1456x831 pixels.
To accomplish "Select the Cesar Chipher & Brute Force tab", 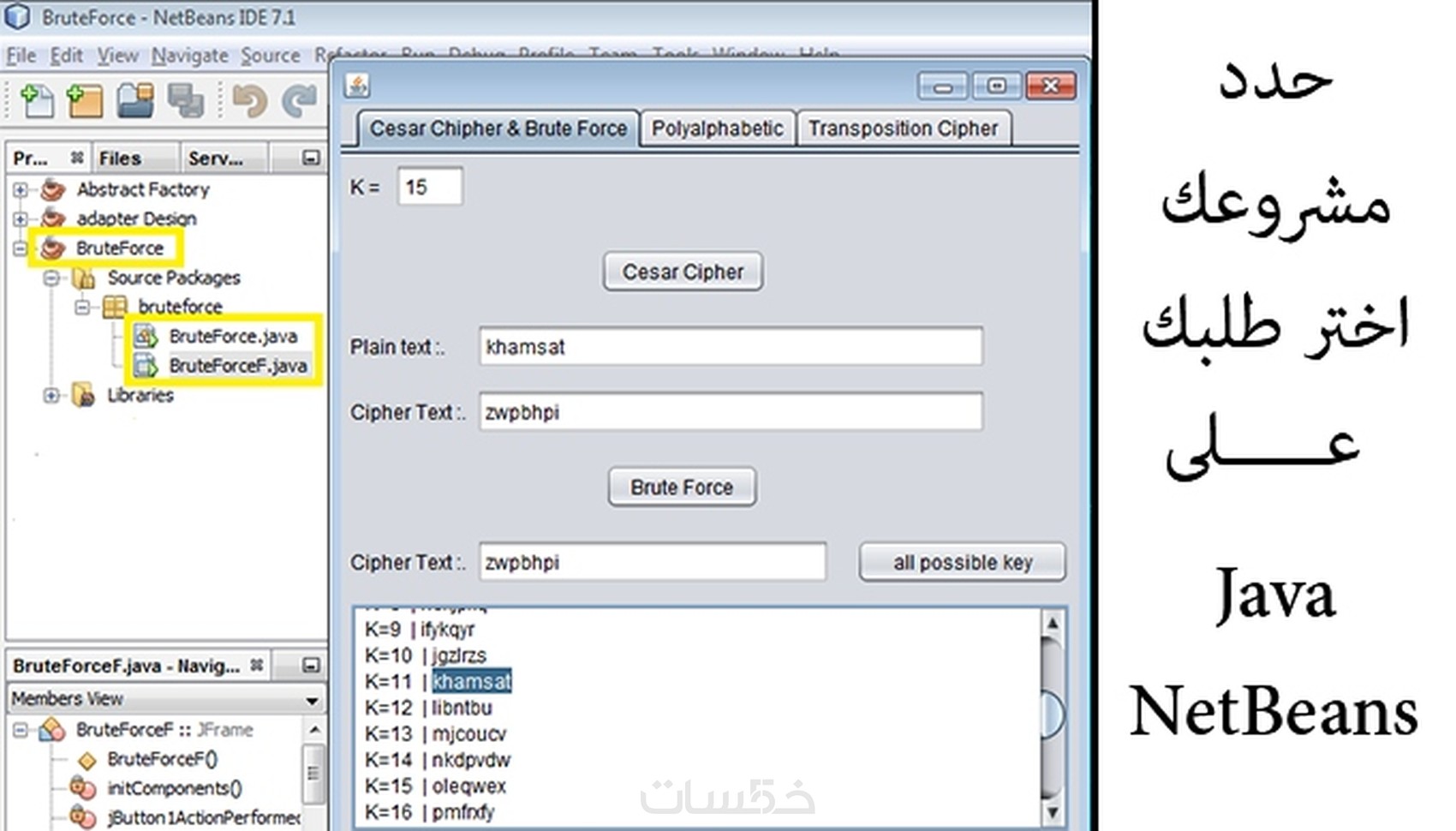I will pyautogui.click(x=498, y=129).
